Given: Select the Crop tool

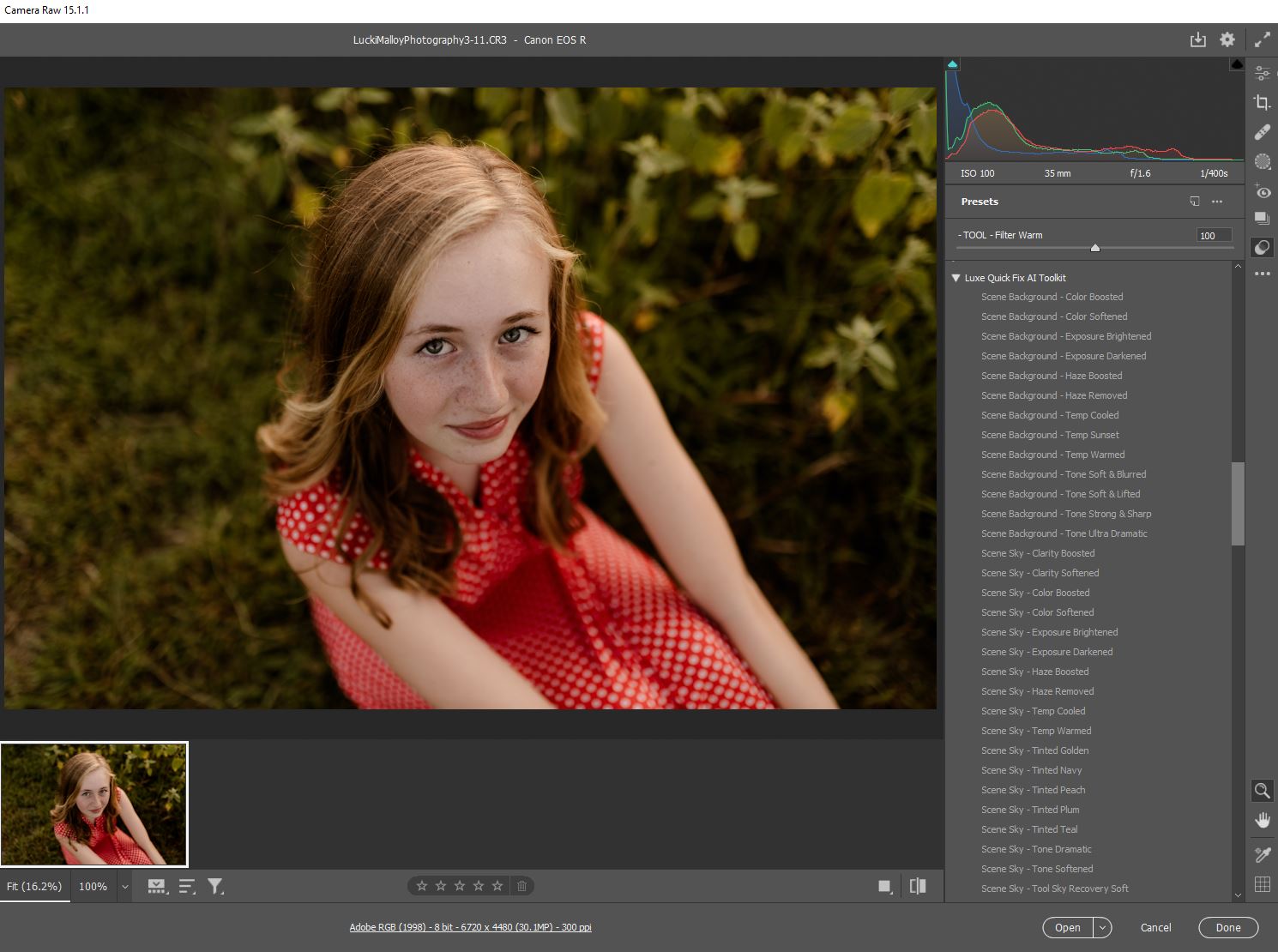Looking at the screenshot, I should pos(1262,103).
